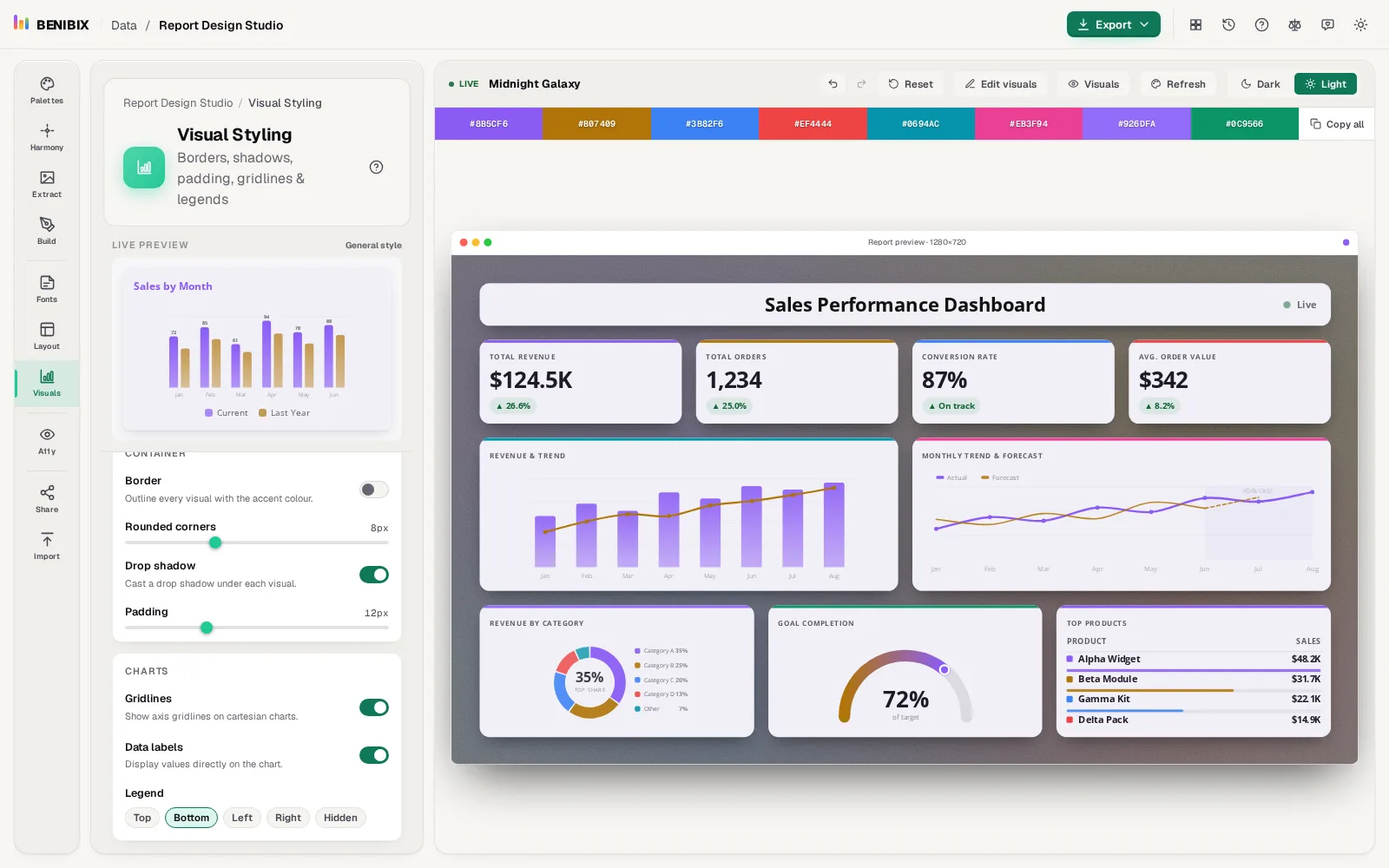Select the Visuals sidebar tab
1389x868 pixels.
(x=47, y=383)
